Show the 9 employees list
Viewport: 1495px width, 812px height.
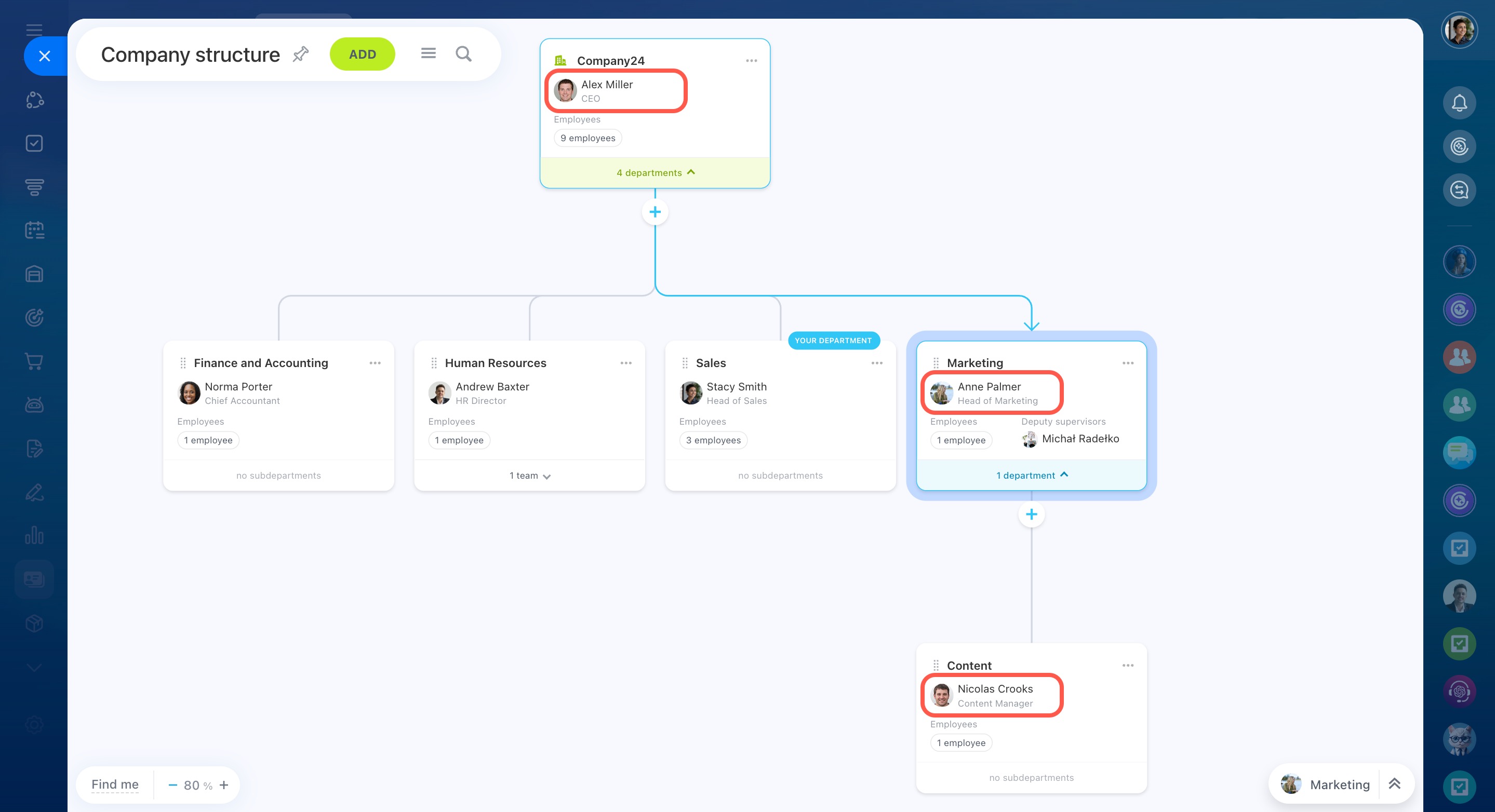(588, 138)
